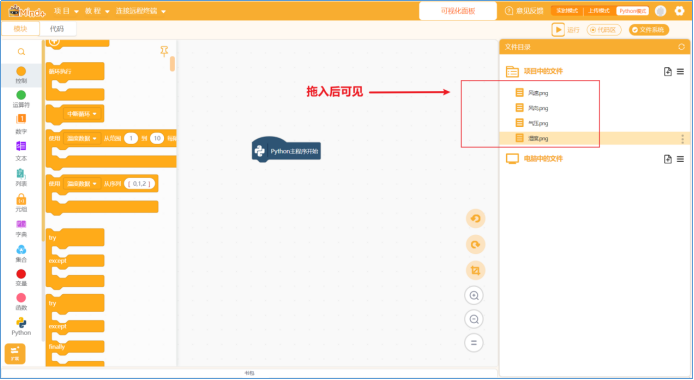694x380 pixels.
Task: Zoom out of the workspace
Action: tap(474, 319)
